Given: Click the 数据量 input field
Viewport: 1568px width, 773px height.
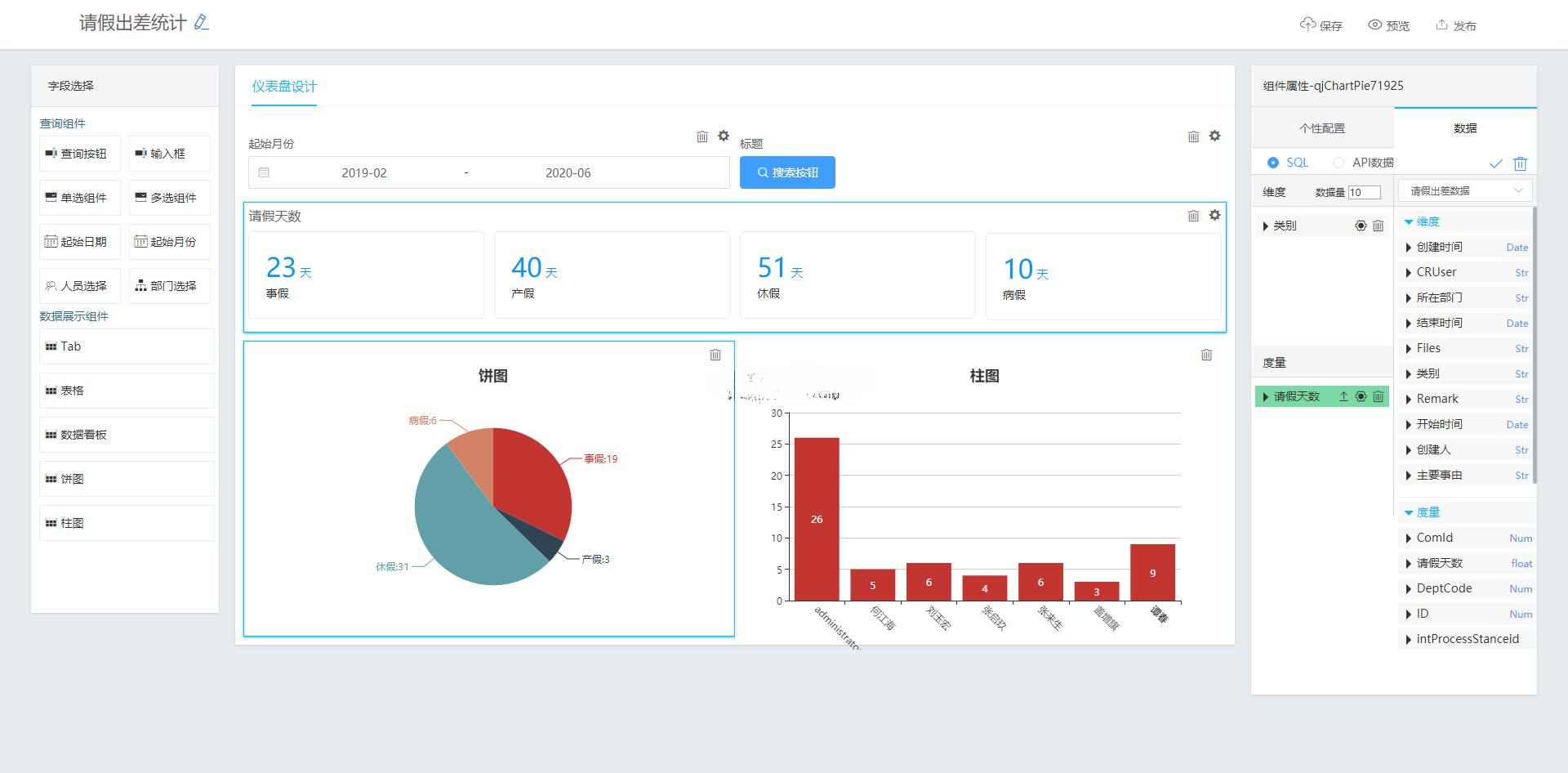Looking at the screenshot, I should click(x=1364, y=192).
